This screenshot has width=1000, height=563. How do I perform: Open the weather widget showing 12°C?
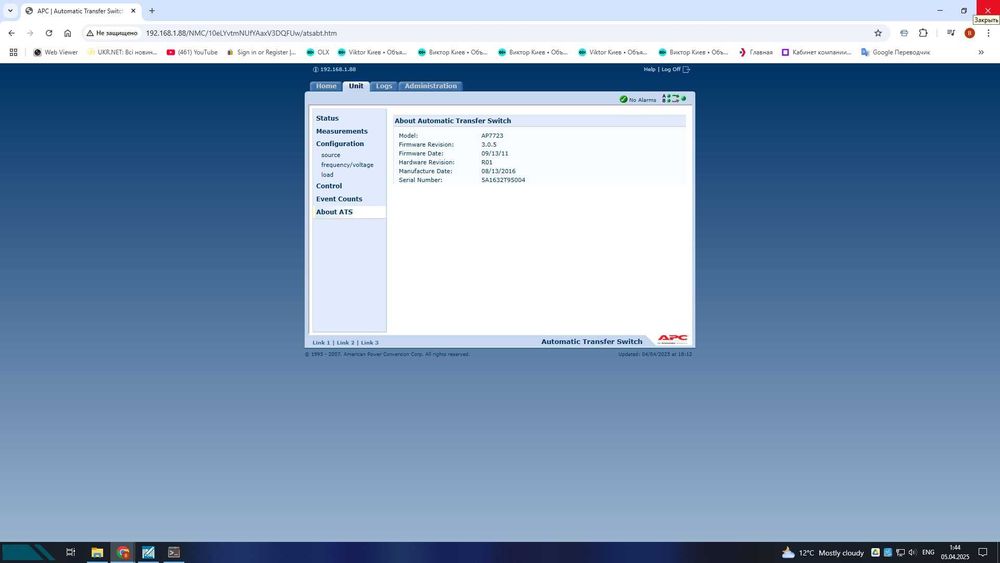point(823,553)
